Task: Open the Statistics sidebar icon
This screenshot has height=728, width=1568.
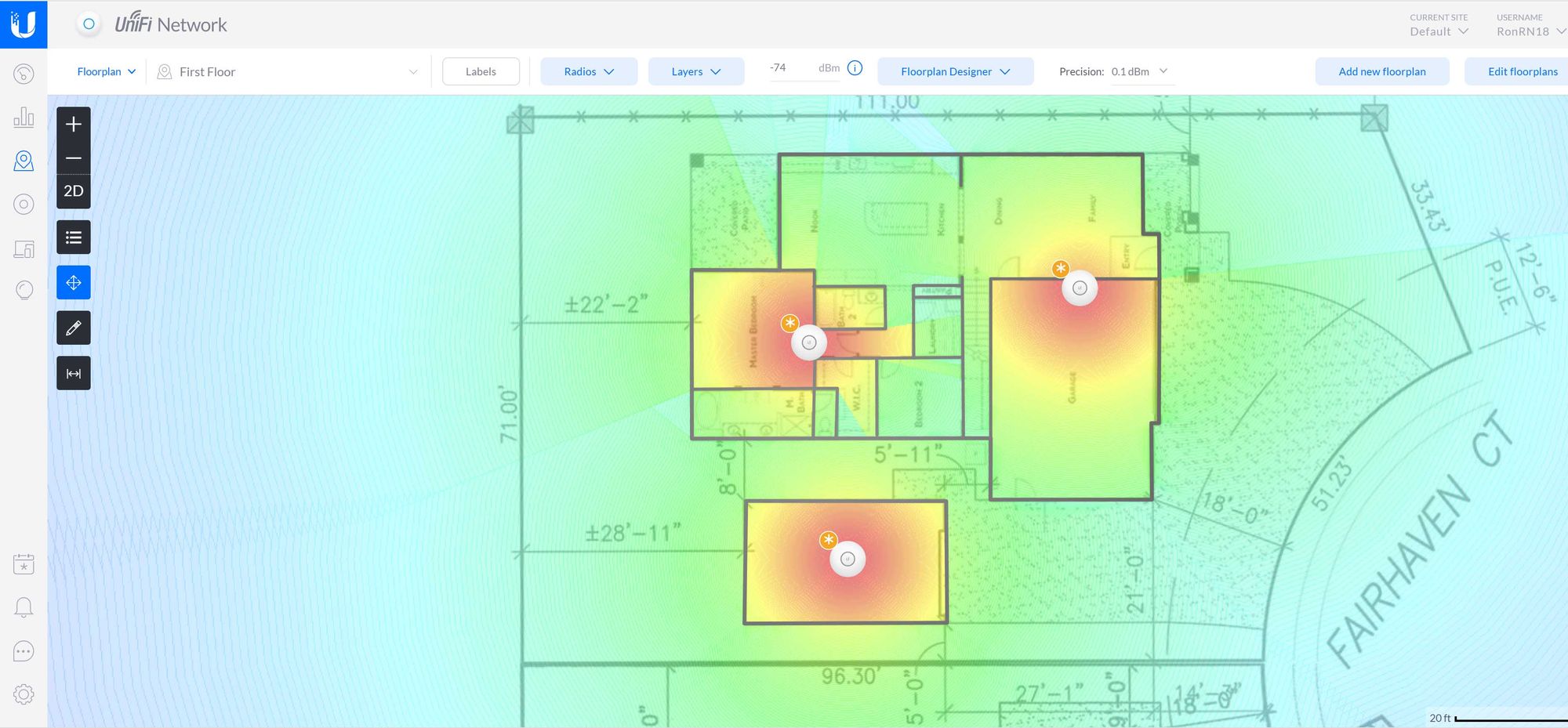Action: 24,118
